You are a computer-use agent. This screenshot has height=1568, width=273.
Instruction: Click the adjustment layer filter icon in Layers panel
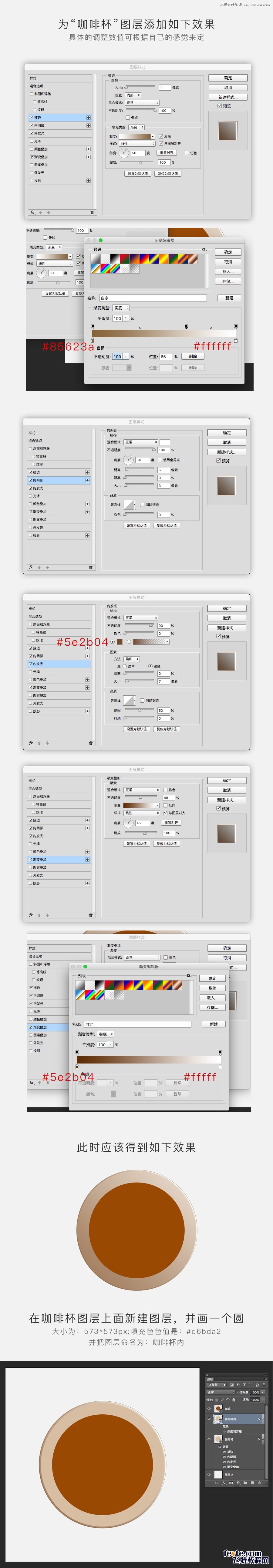point(238,1385)
